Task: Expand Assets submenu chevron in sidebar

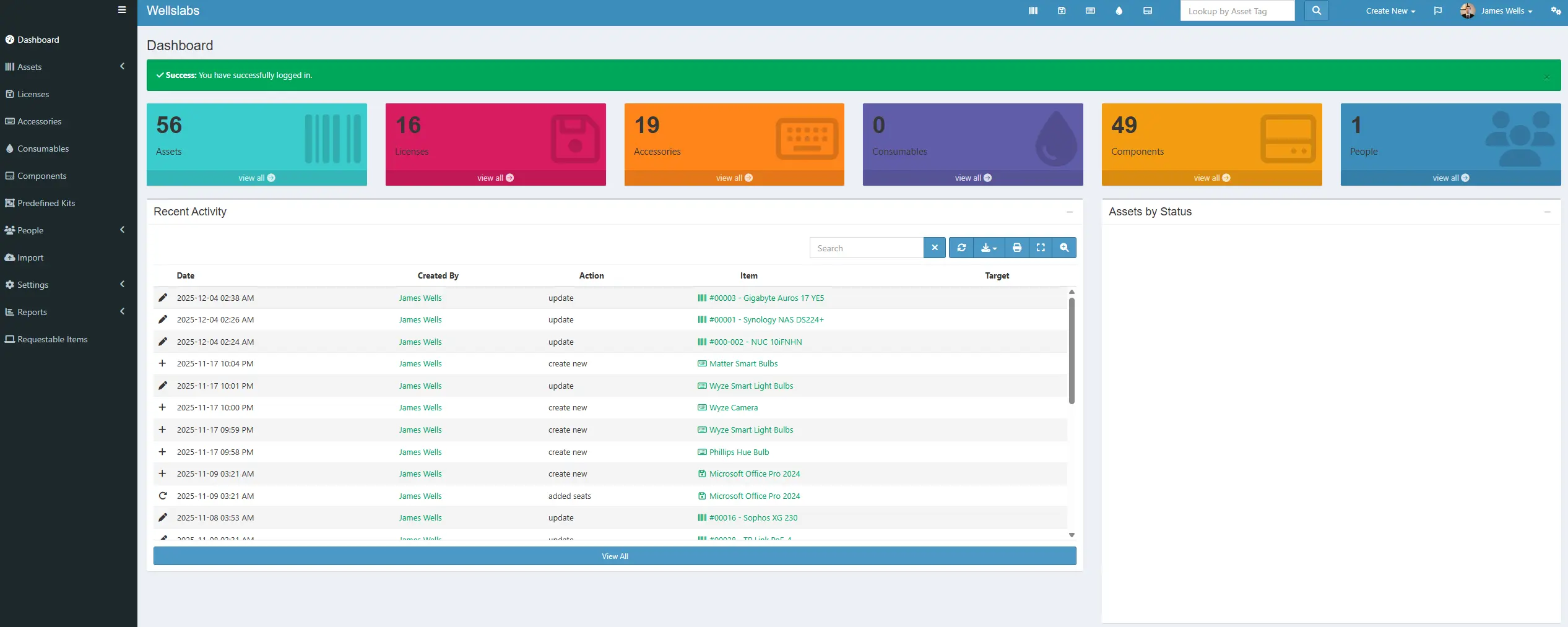Action: 122,66
